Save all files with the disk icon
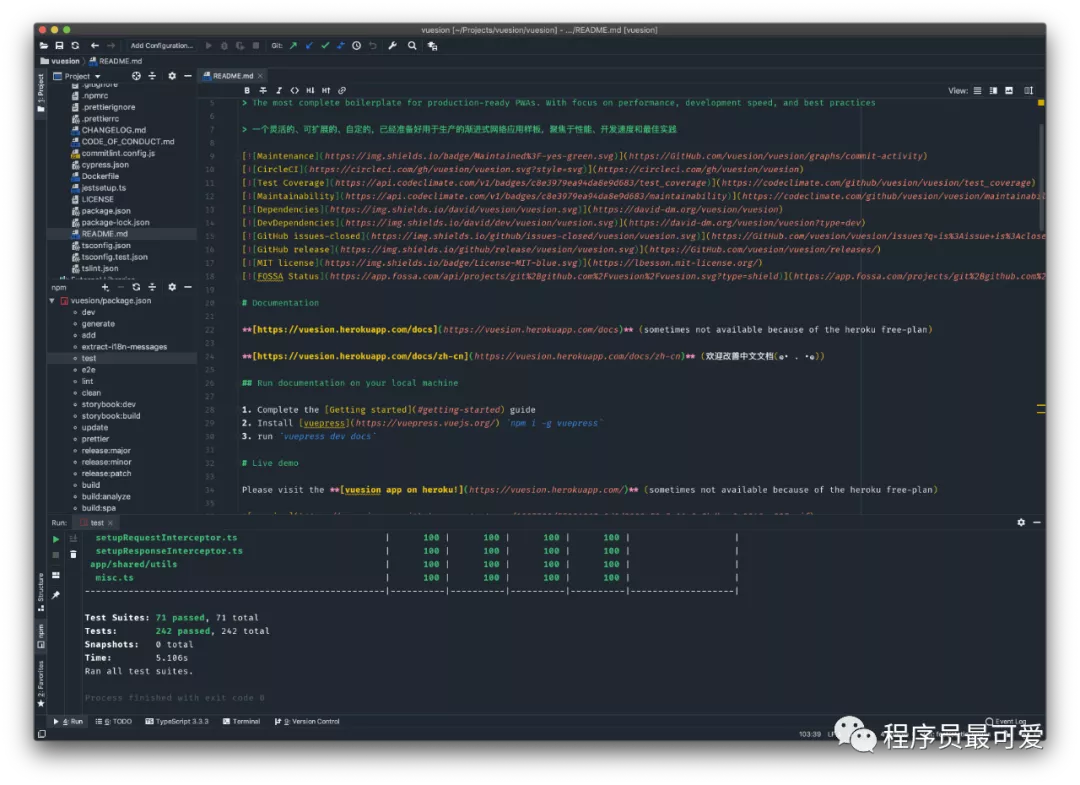 tap(59, 45)
